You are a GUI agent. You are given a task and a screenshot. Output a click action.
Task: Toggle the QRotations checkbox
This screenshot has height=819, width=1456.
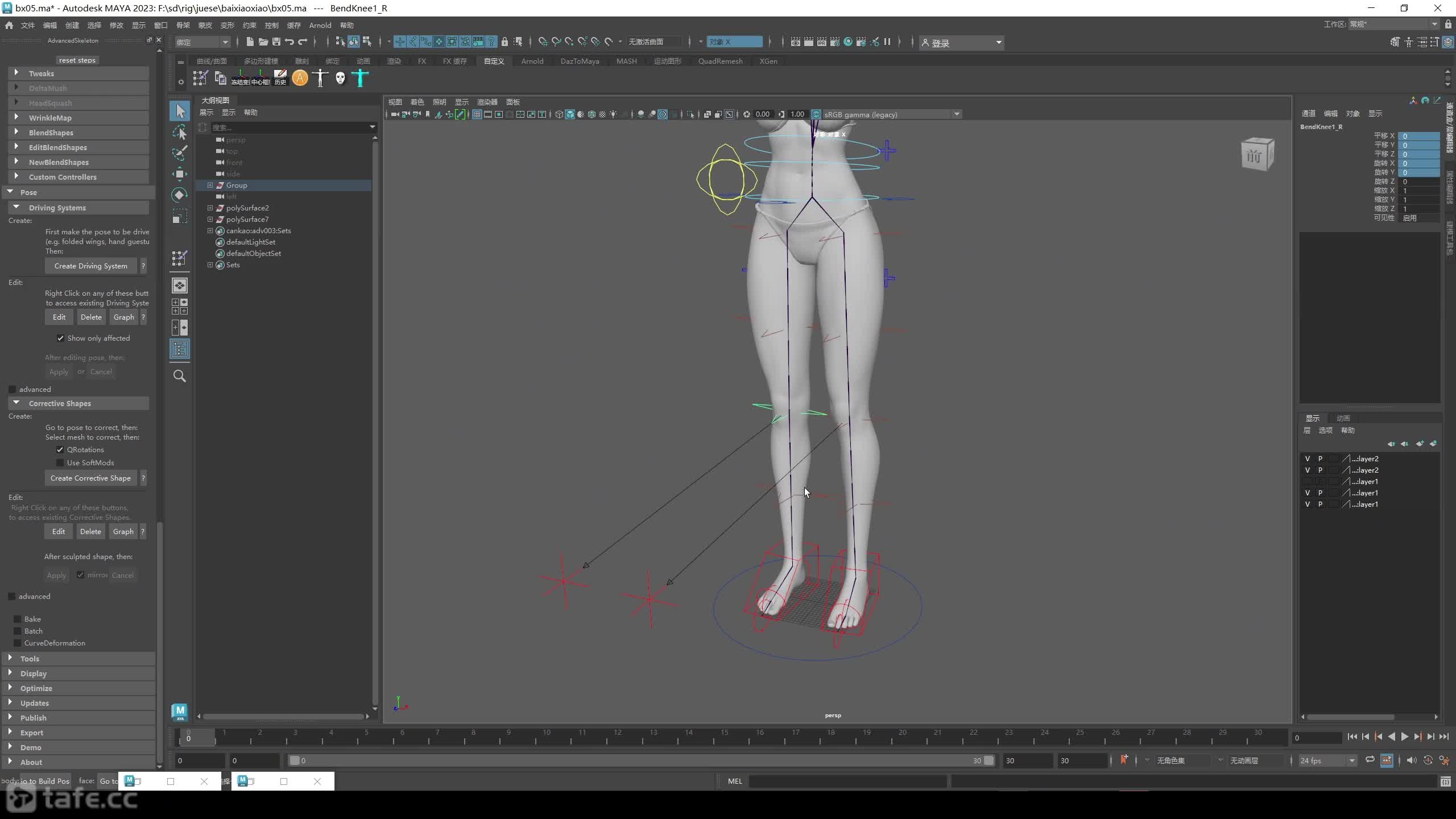point(60,450)
